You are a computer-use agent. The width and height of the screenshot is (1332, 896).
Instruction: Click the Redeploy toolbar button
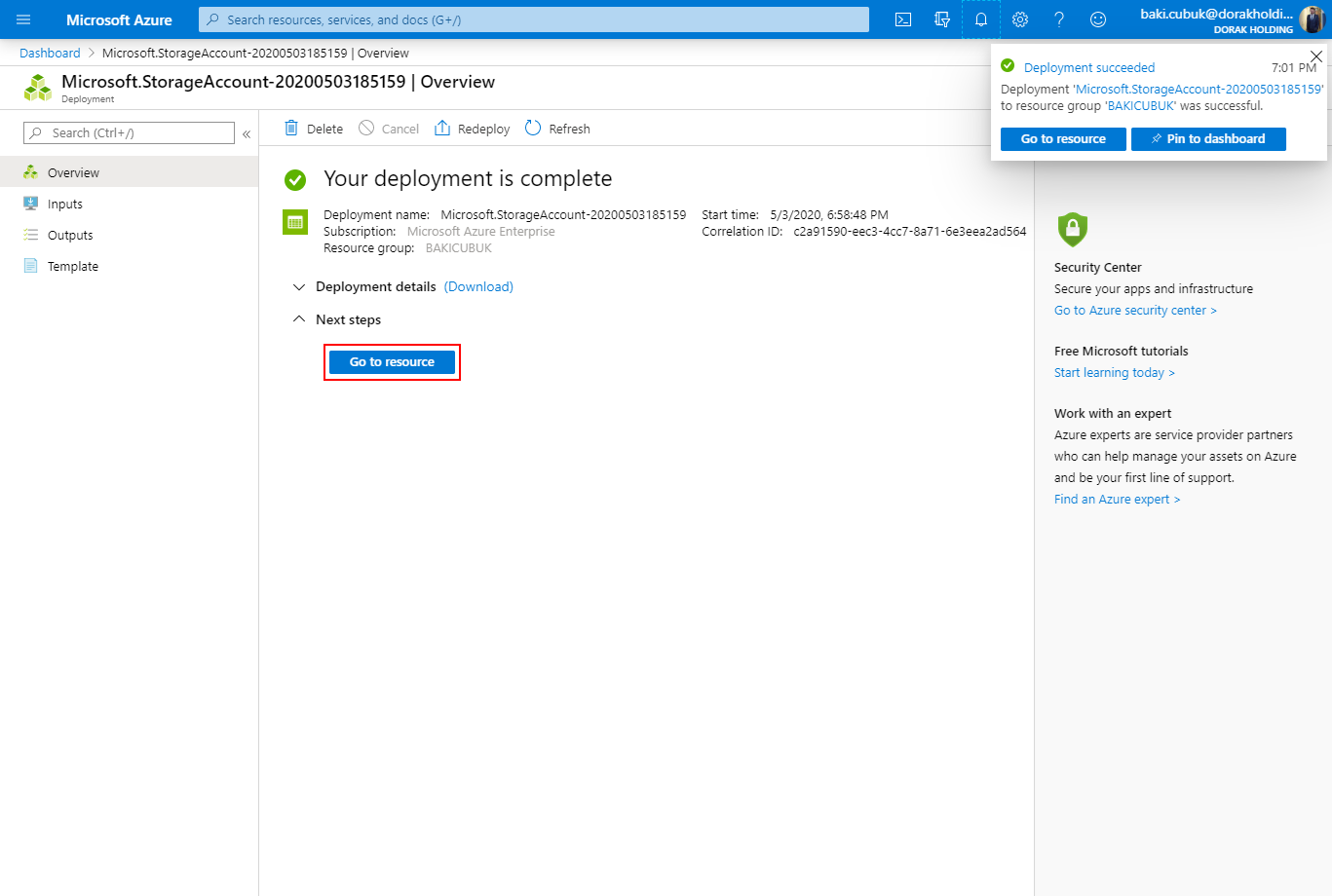[472, 129]
